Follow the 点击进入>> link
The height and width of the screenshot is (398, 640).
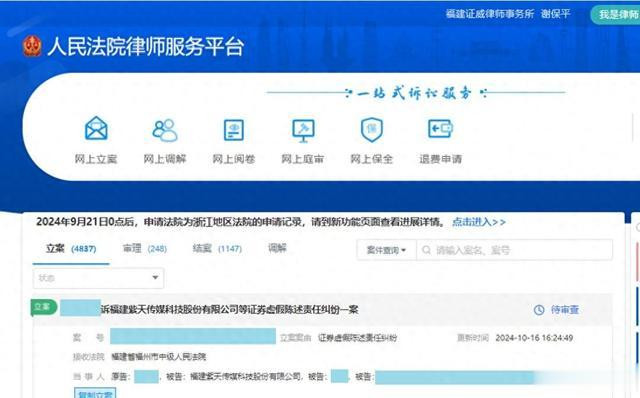479,222
